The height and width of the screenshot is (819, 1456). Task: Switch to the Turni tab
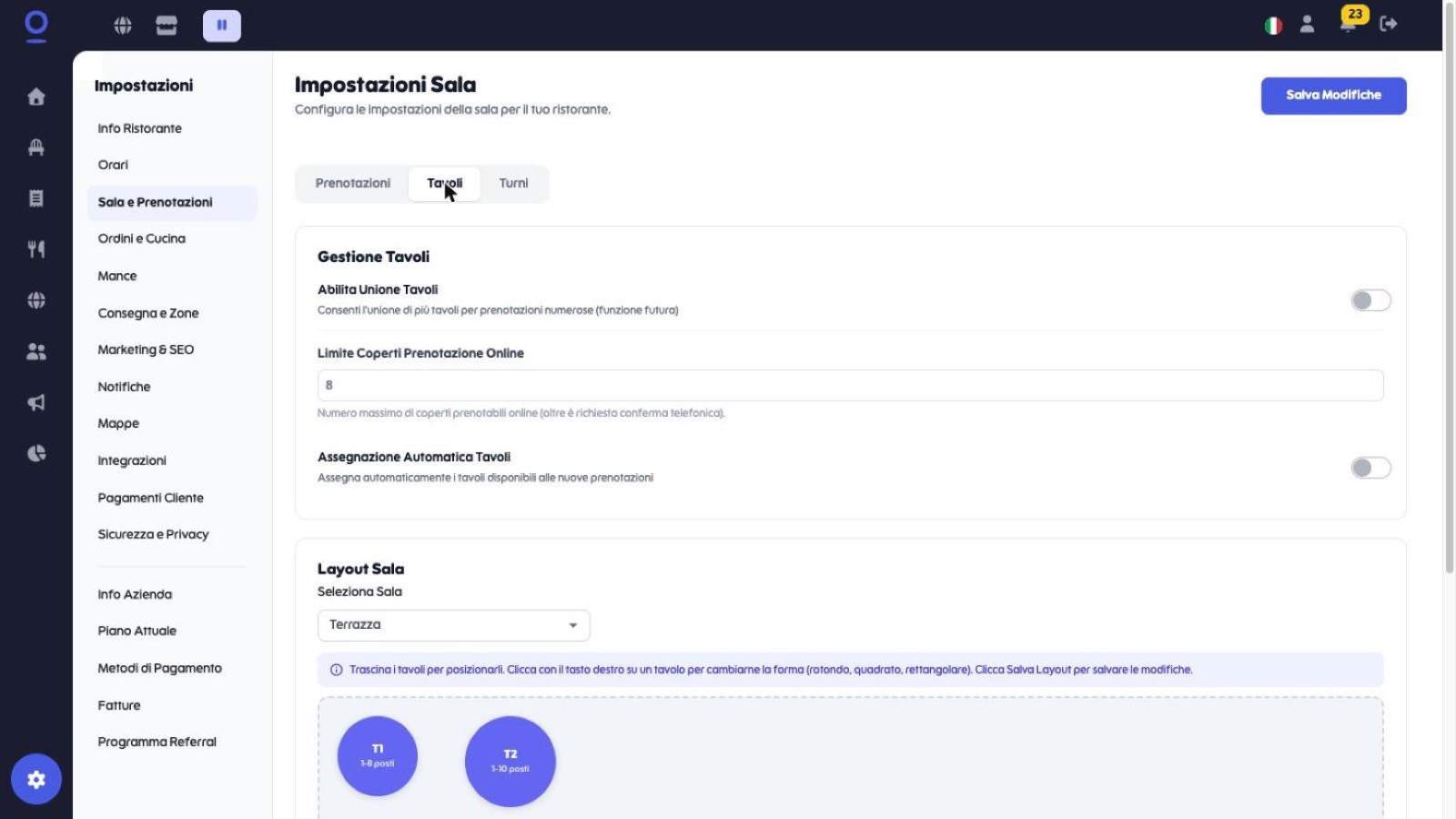coord(513,184)
